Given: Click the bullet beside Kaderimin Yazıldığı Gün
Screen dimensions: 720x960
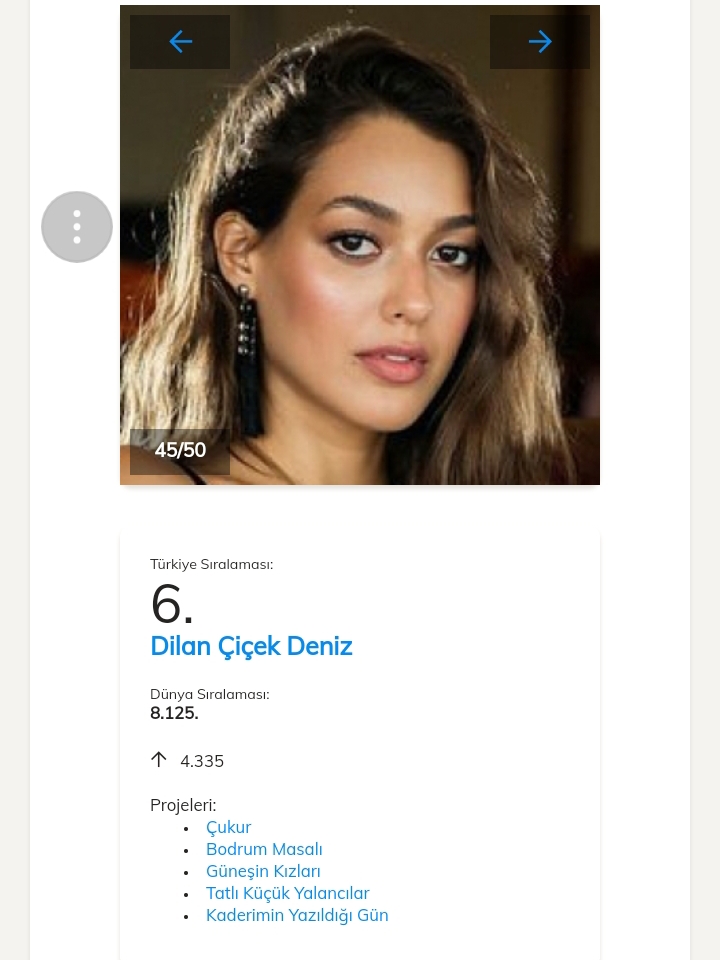Looking at the screenshot, I should pos(187,917).
